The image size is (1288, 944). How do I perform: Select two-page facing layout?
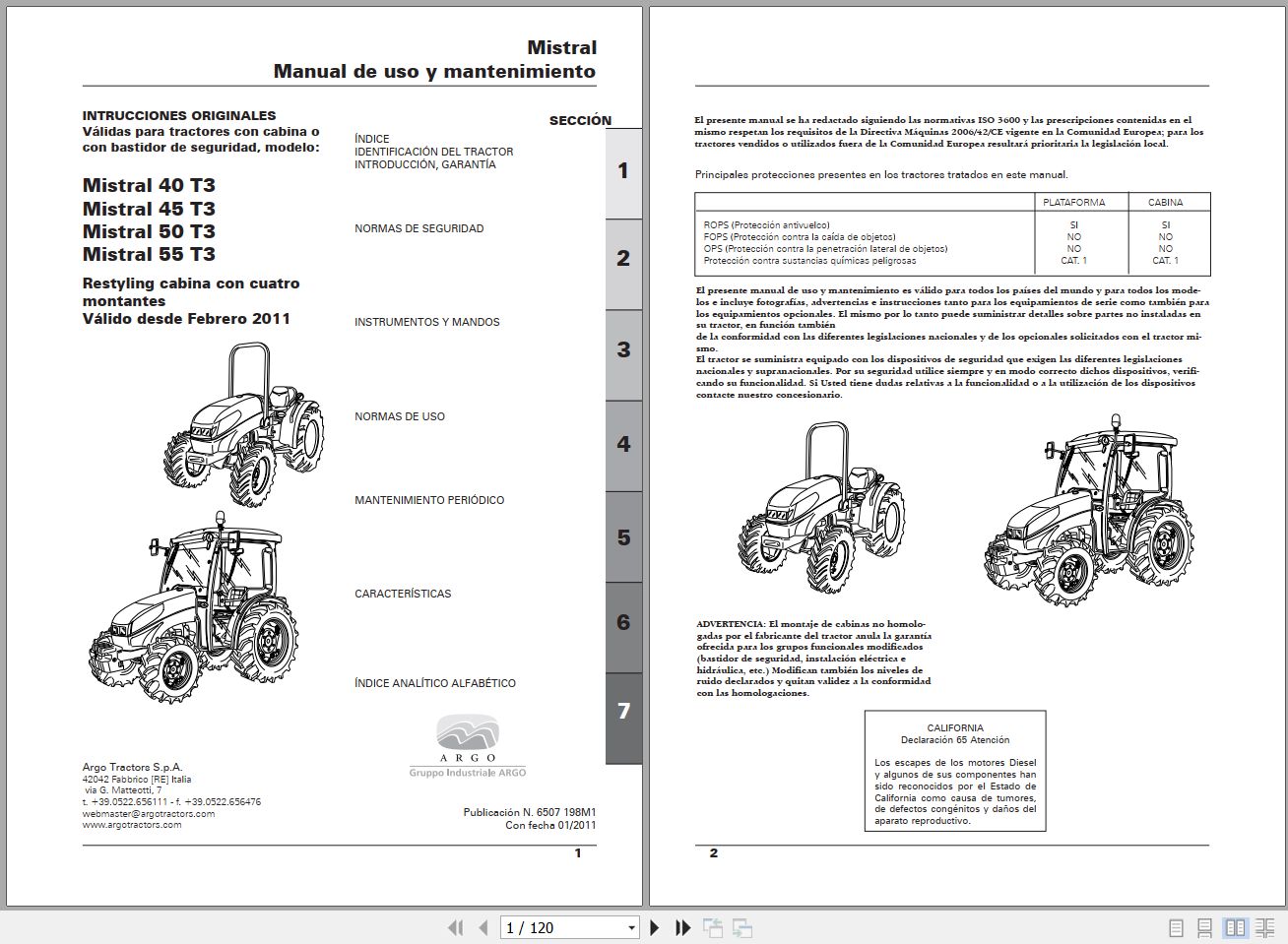pyautogui.click(x=1235, y=927)
